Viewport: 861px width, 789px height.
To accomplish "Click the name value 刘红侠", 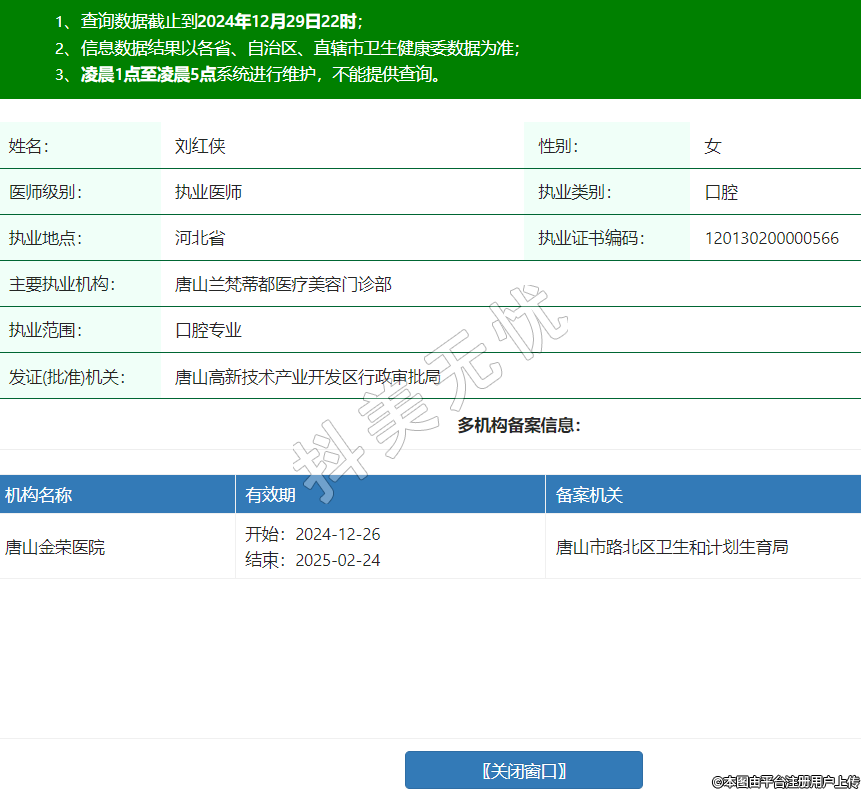I will pyautogui.click(x=200, y=146).
